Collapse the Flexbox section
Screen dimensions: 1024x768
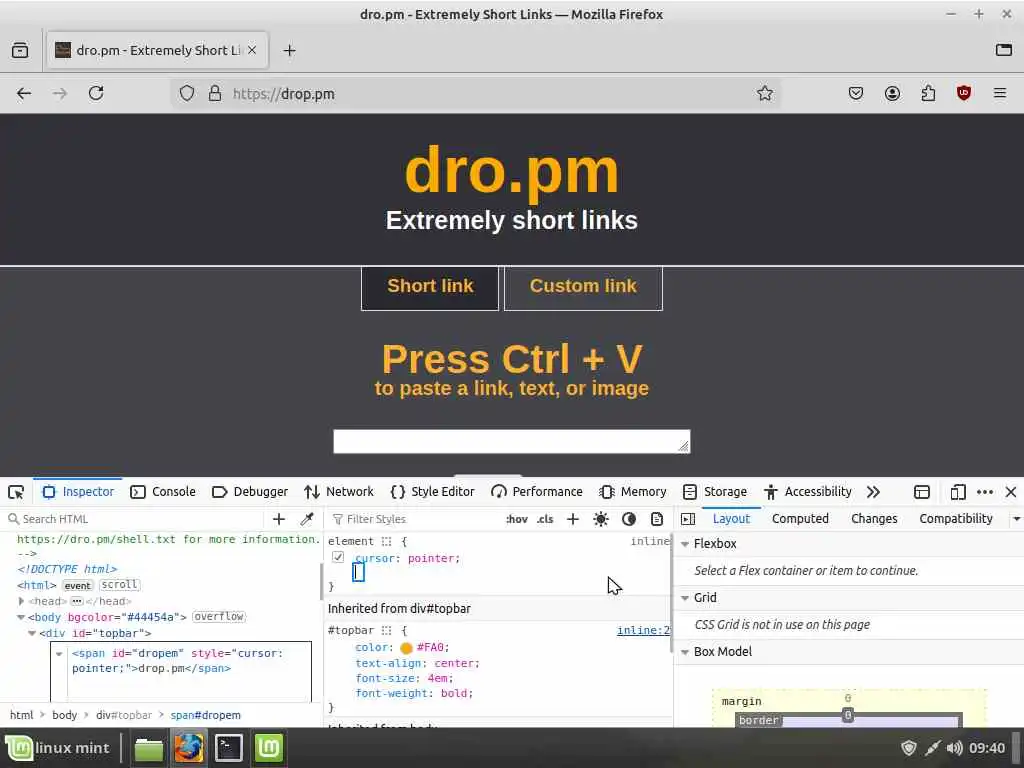(x=685, y=544)
